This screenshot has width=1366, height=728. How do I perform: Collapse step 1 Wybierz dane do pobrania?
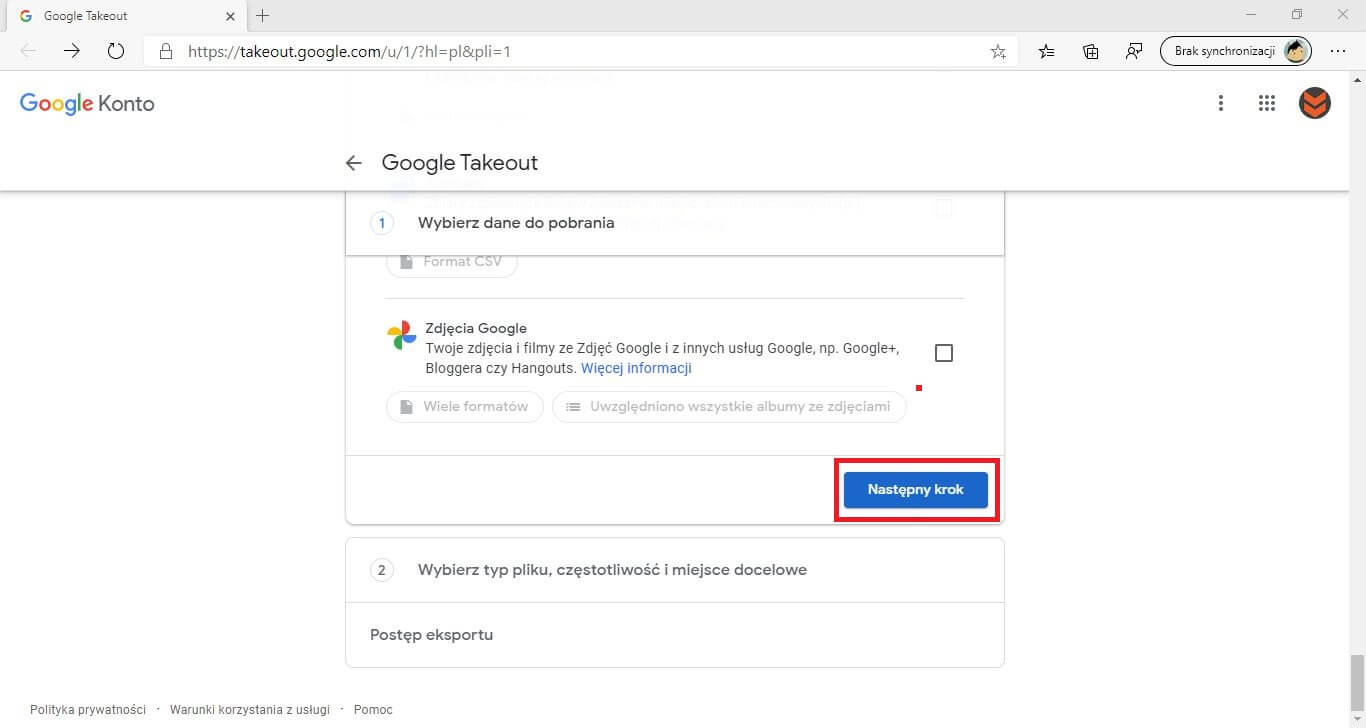pyautogui.click(x=675, y=222)
